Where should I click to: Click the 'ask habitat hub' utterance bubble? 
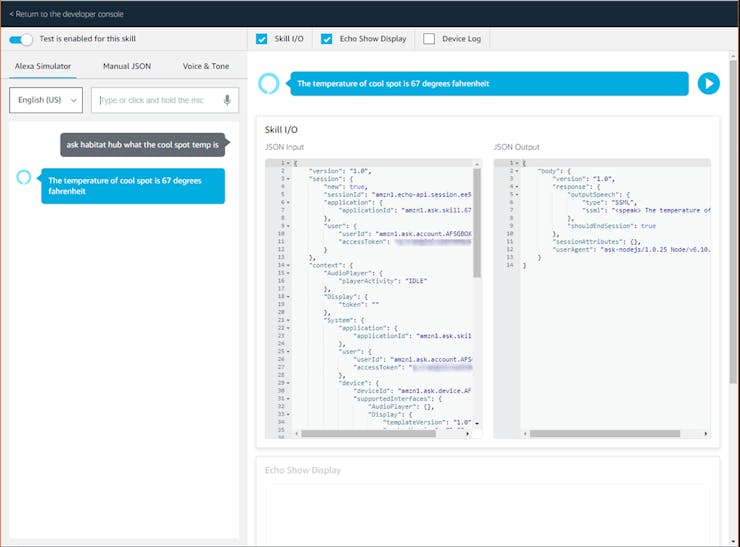click(x=143, y=145)
